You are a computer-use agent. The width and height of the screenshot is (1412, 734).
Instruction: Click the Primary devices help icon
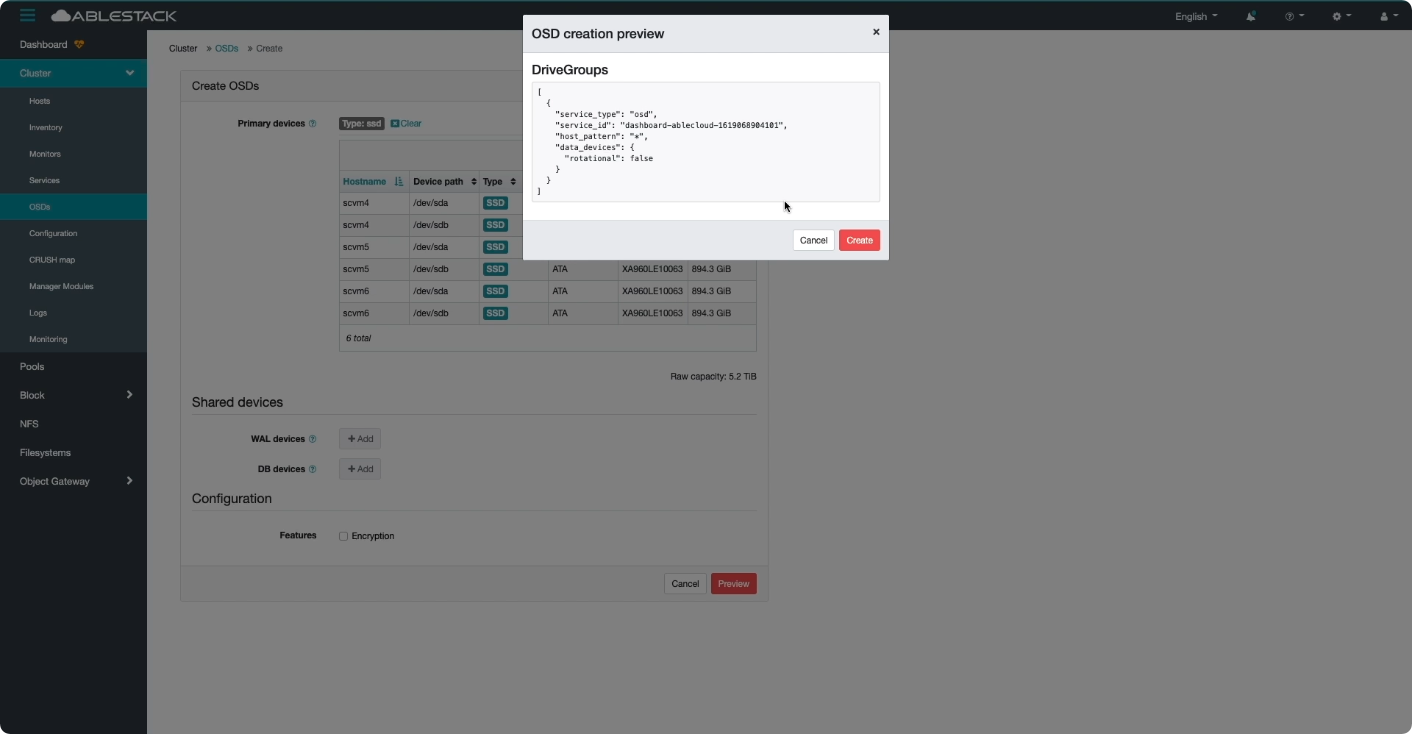(312, 124)
